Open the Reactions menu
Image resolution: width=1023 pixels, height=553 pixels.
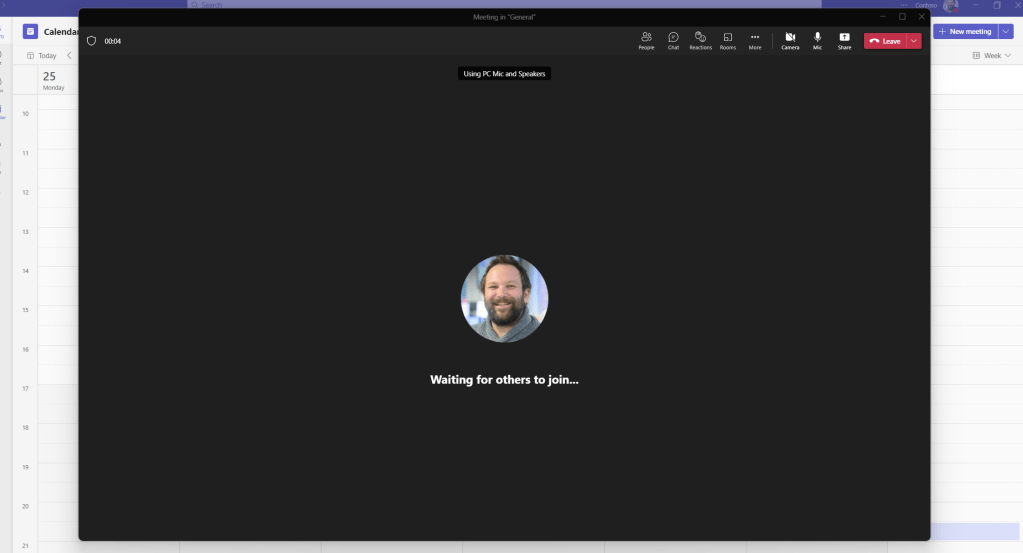(x=700, y=40)
